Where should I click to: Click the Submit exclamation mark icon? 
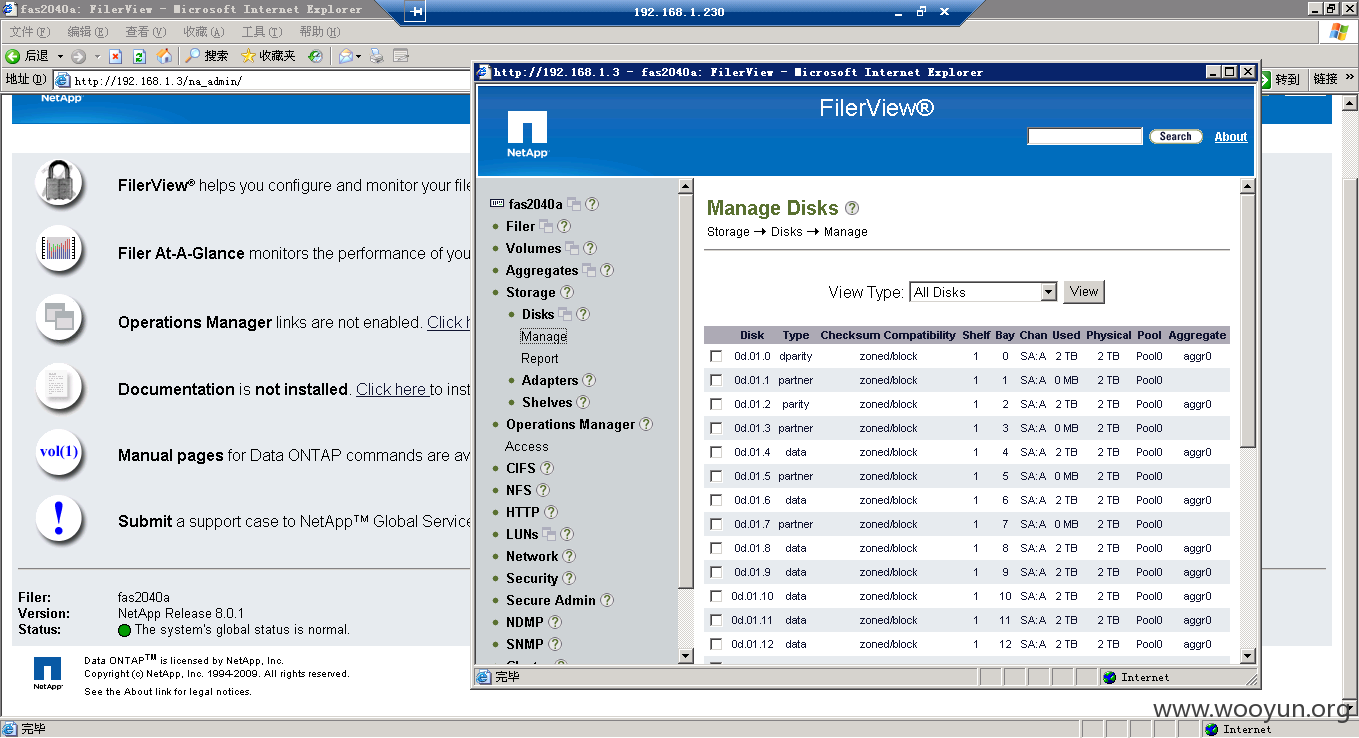pyautogui.click(x=59, y=518)
